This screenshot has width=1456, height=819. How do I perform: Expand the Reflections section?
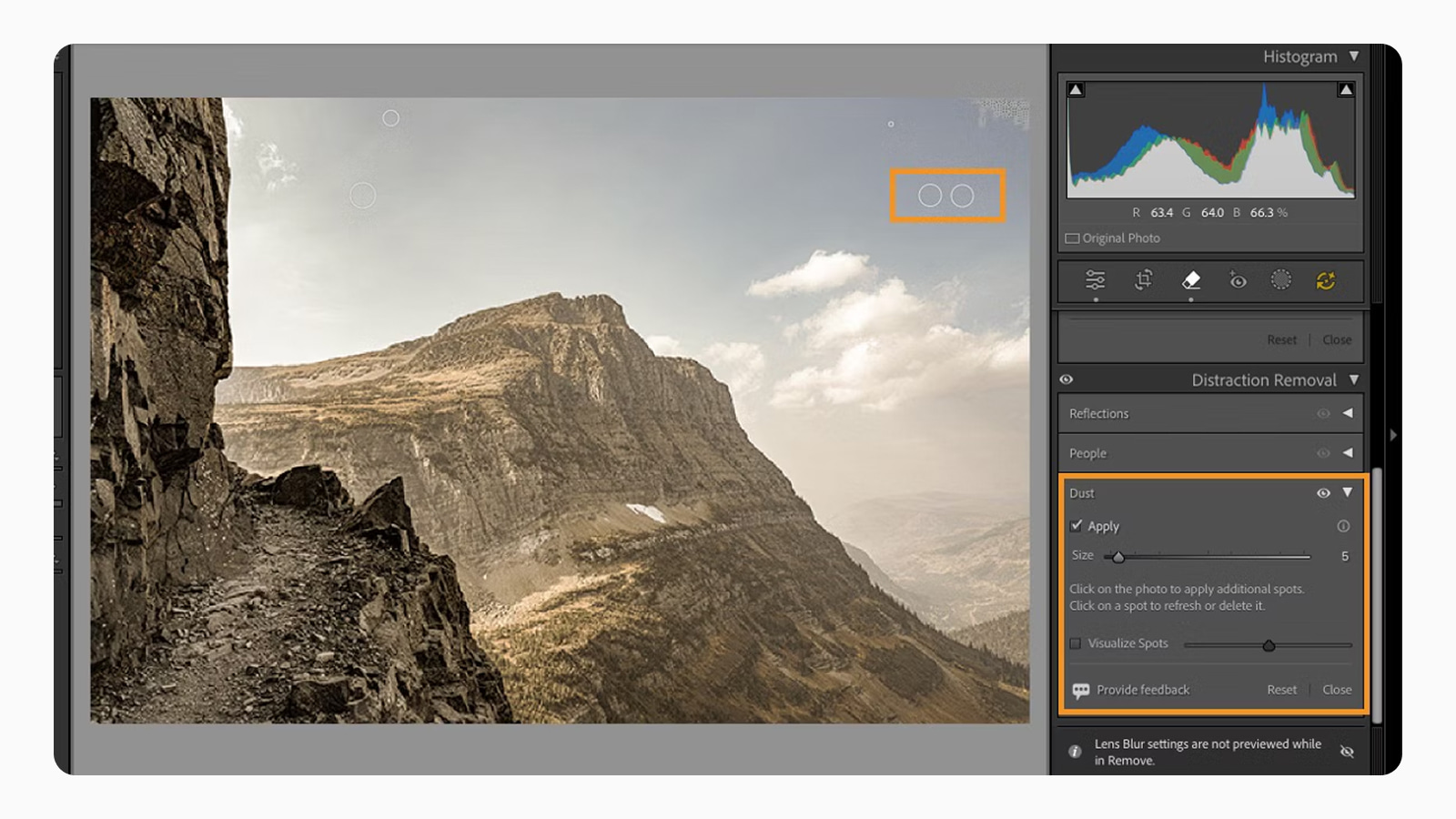point(1349,413)
